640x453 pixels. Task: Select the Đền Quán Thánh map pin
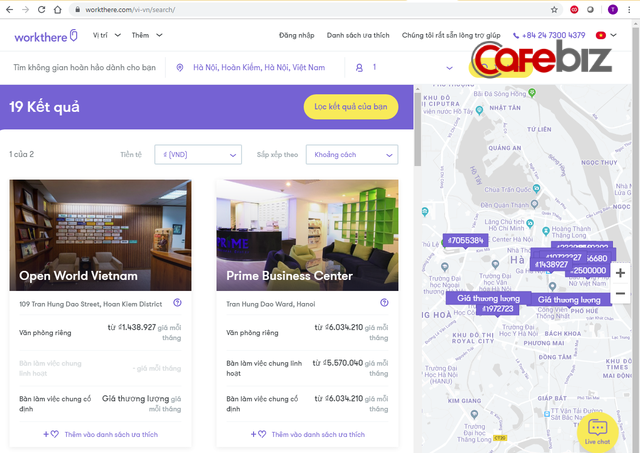click(x=534, y=204)
